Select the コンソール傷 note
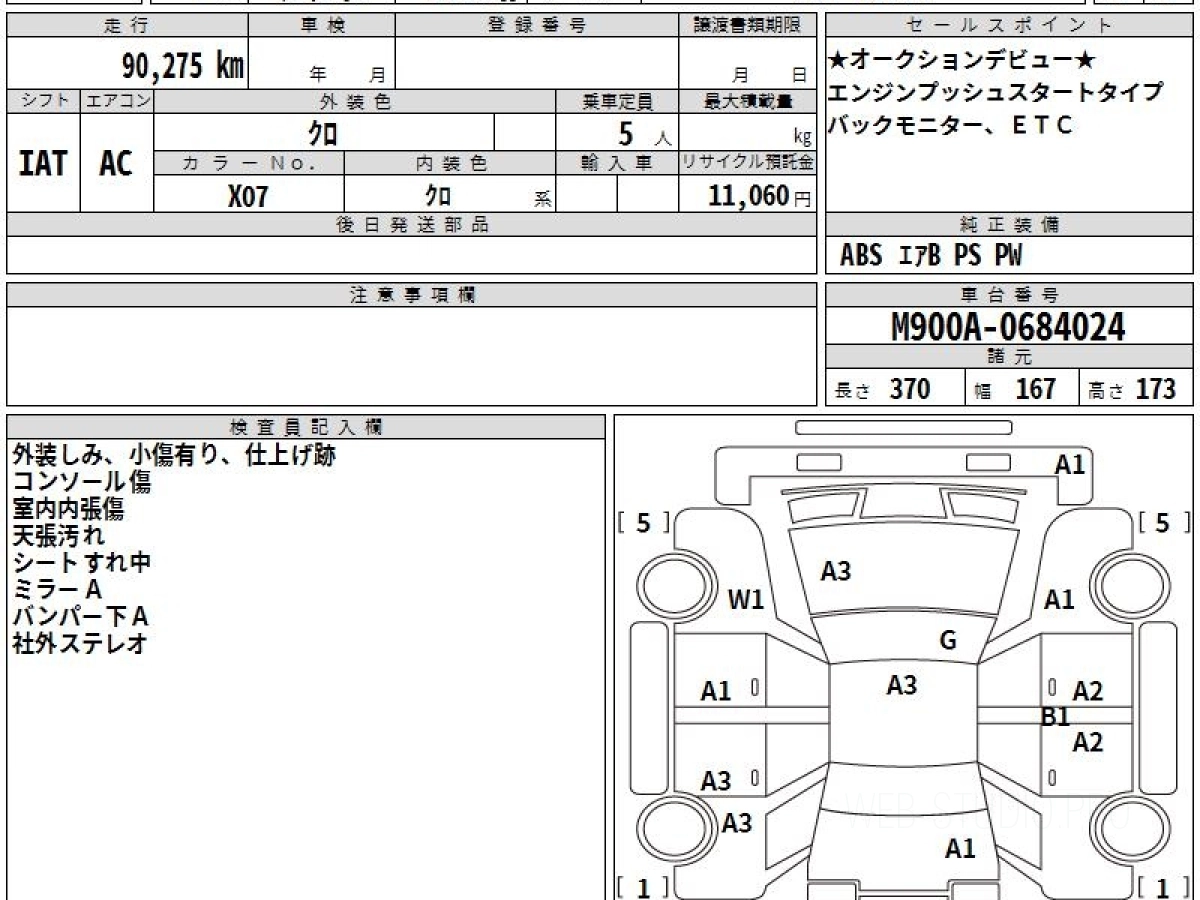This screenshot has width=1200, height=900. (x=82, y=482)
